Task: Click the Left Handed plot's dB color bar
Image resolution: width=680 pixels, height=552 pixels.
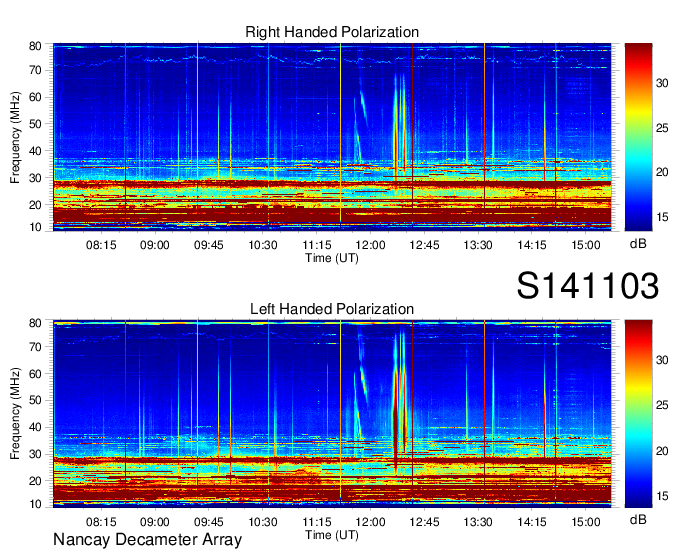Action: pos(638,414)
